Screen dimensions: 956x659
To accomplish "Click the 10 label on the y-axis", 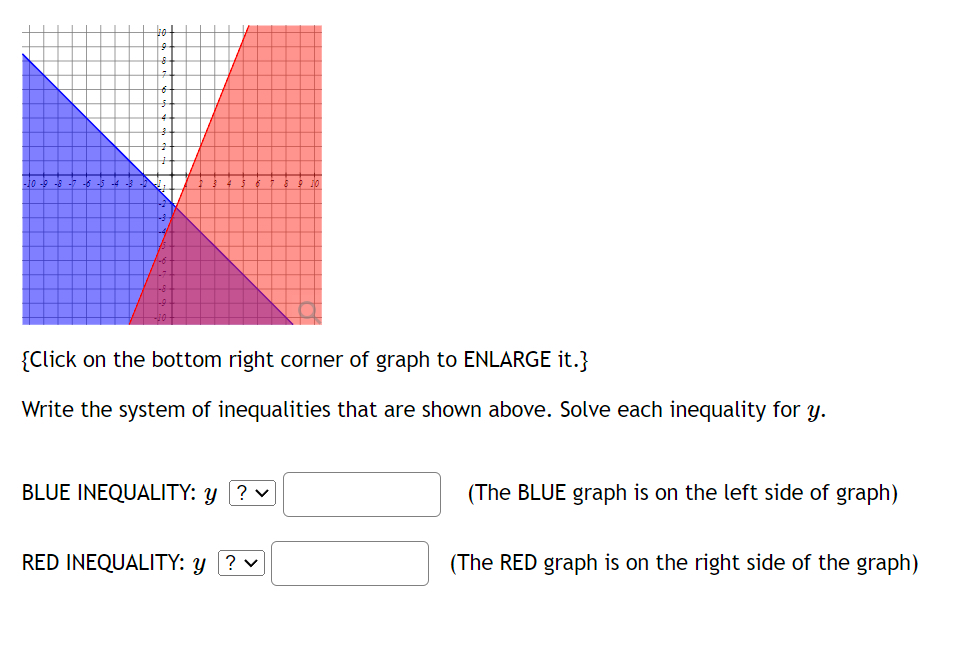I will [163, 29].
